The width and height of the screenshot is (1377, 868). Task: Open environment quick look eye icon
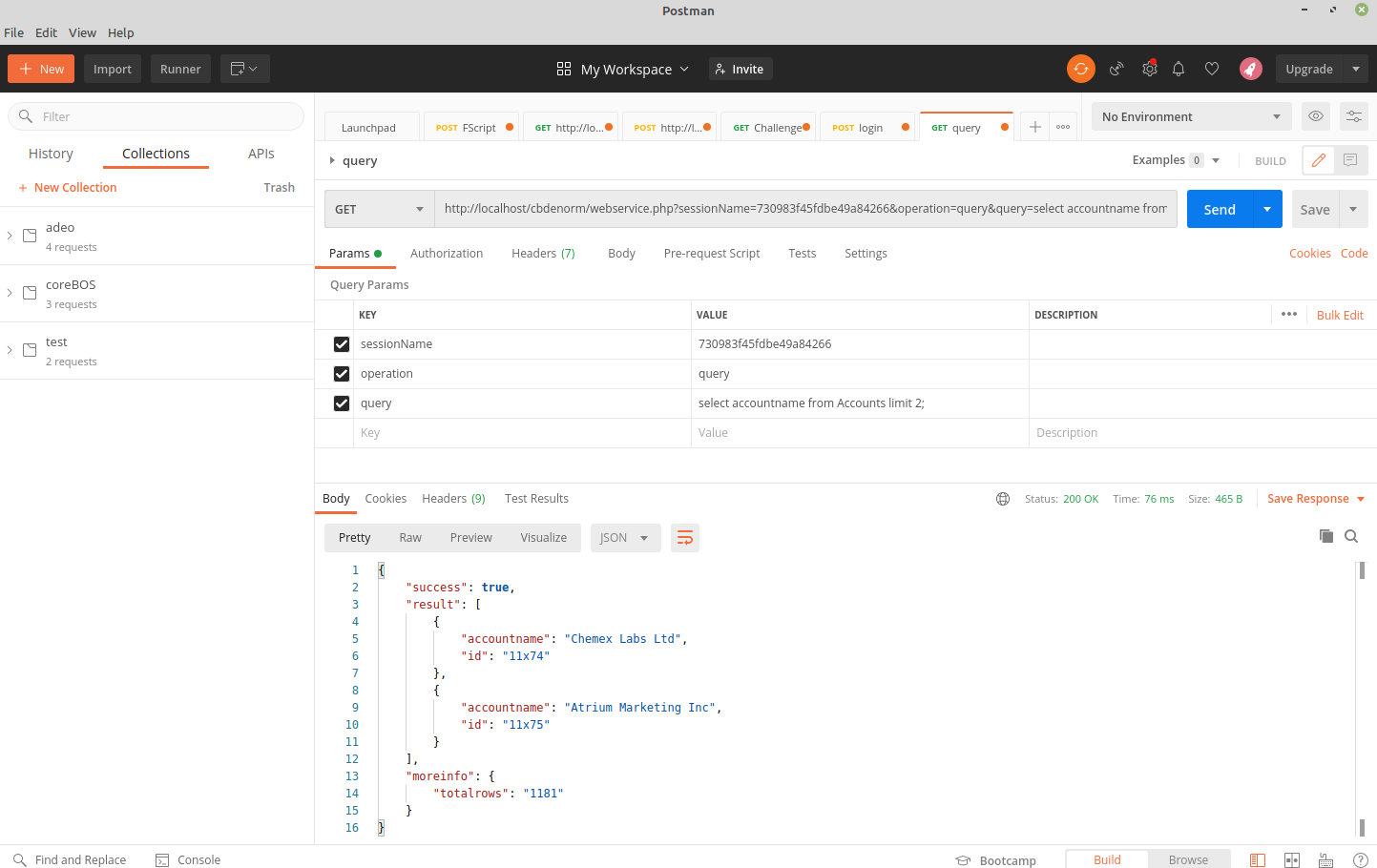(1316, 116)
